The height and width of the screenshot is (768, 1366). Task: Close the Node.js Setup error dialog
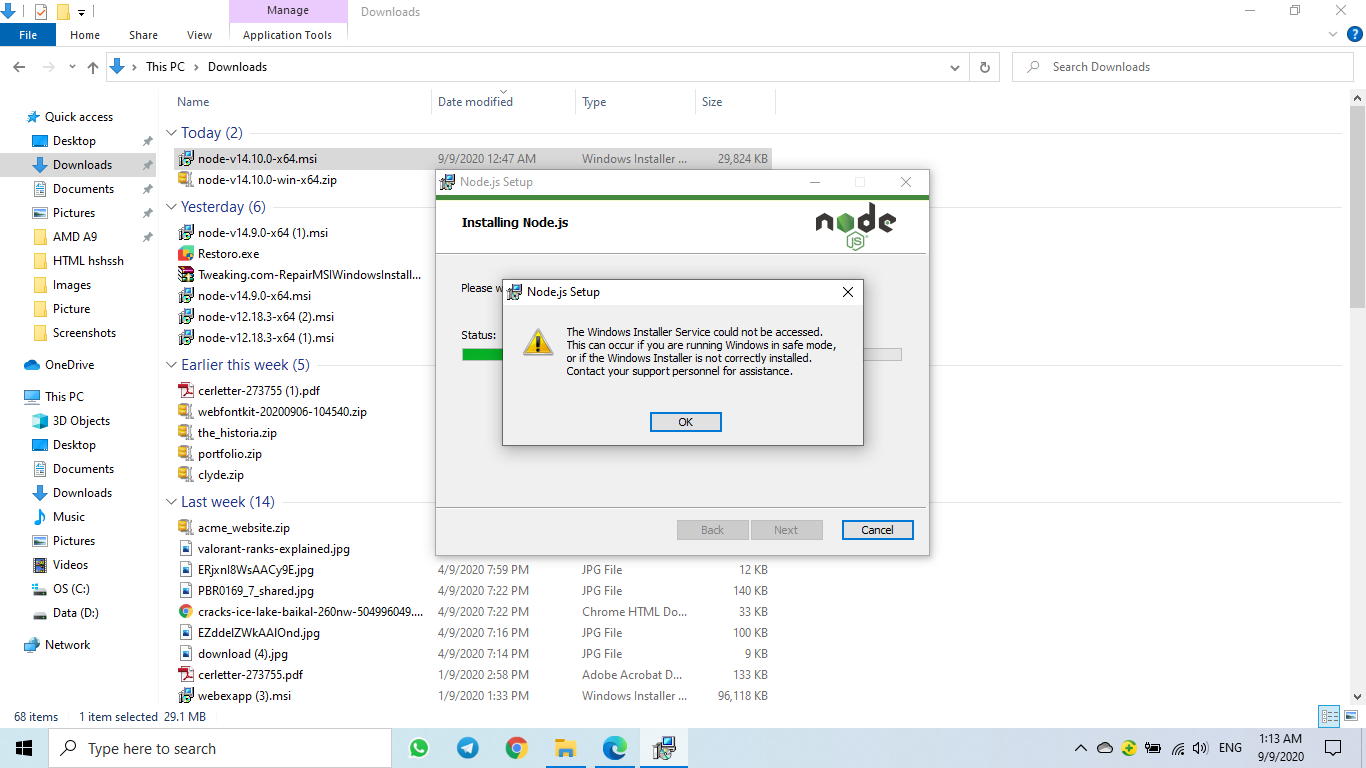(x=847, y=292)
